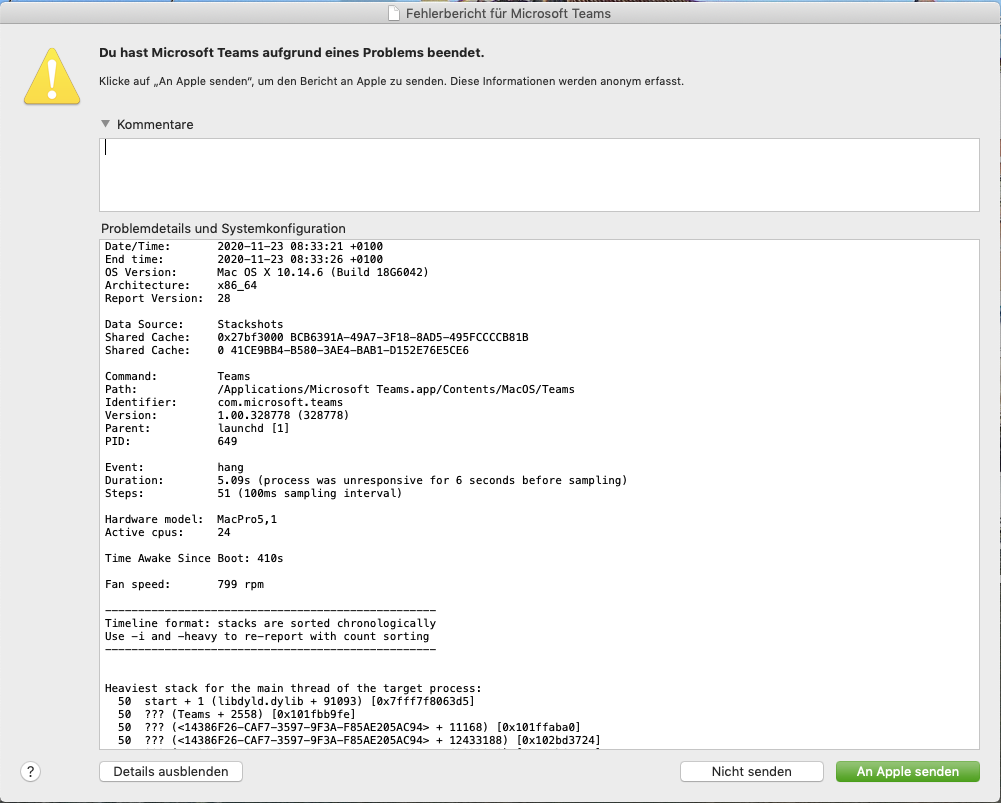Click Architecture value x86_64
The width and height of the screenshot is (1001, 803).
coord(237,285)
